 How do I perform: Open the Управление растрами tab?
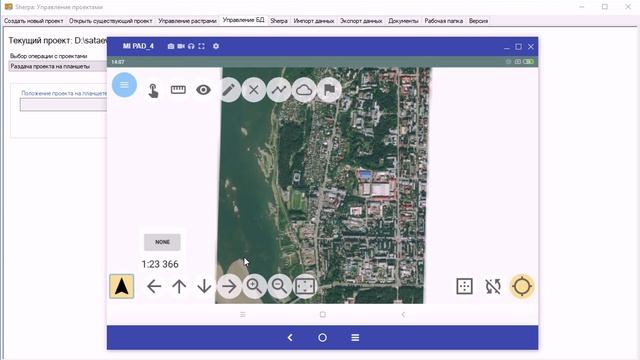pyautogui.click(x=187, y=21)
